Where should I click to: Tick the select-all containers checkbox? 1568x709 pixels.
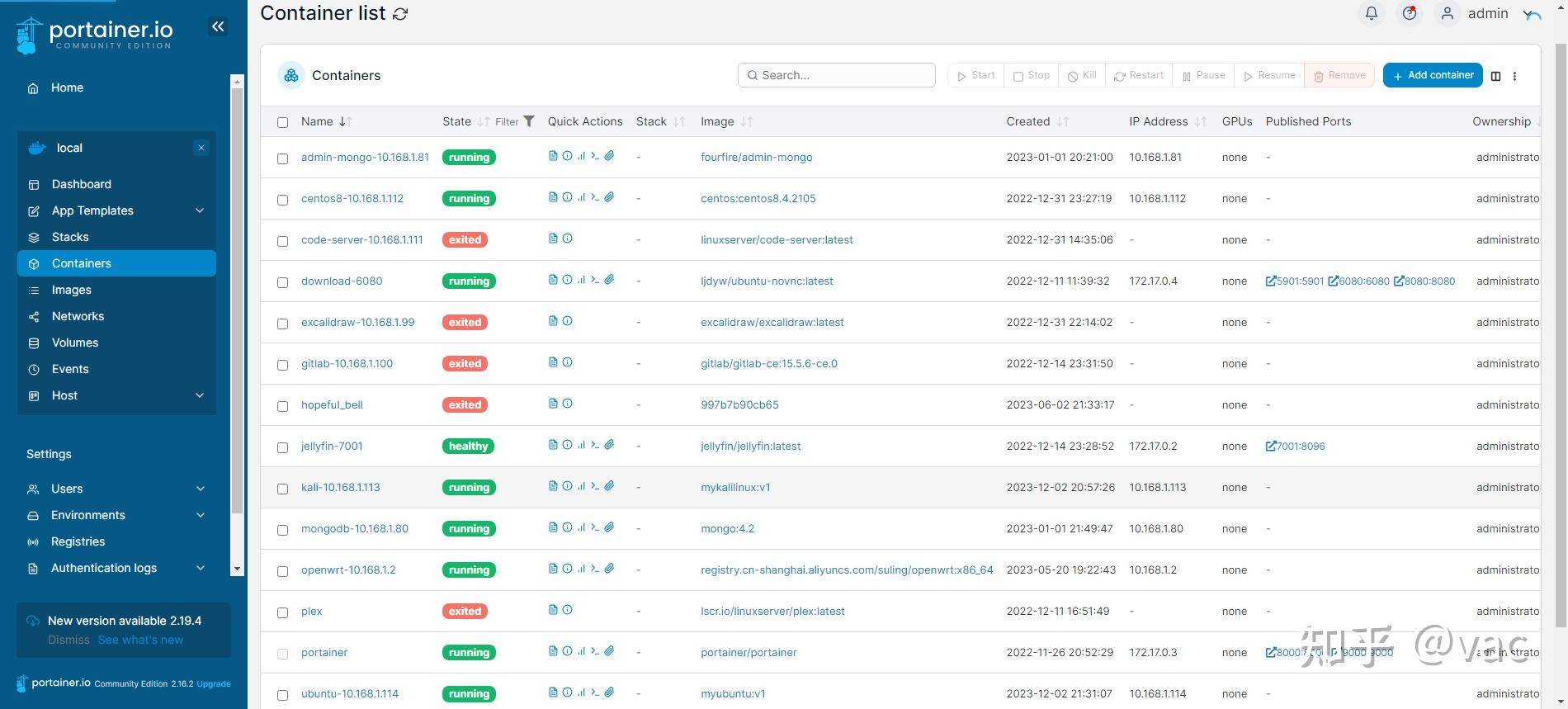[282, 122]
